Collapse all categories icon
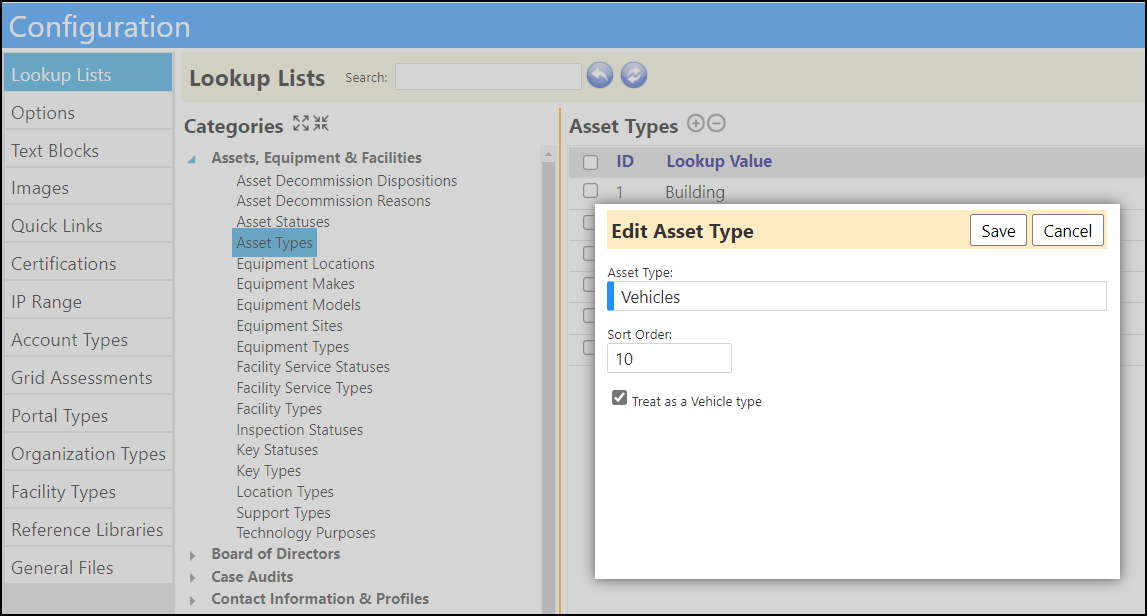1147x616 pixels. pyautogui.click(x=321, y=124)
